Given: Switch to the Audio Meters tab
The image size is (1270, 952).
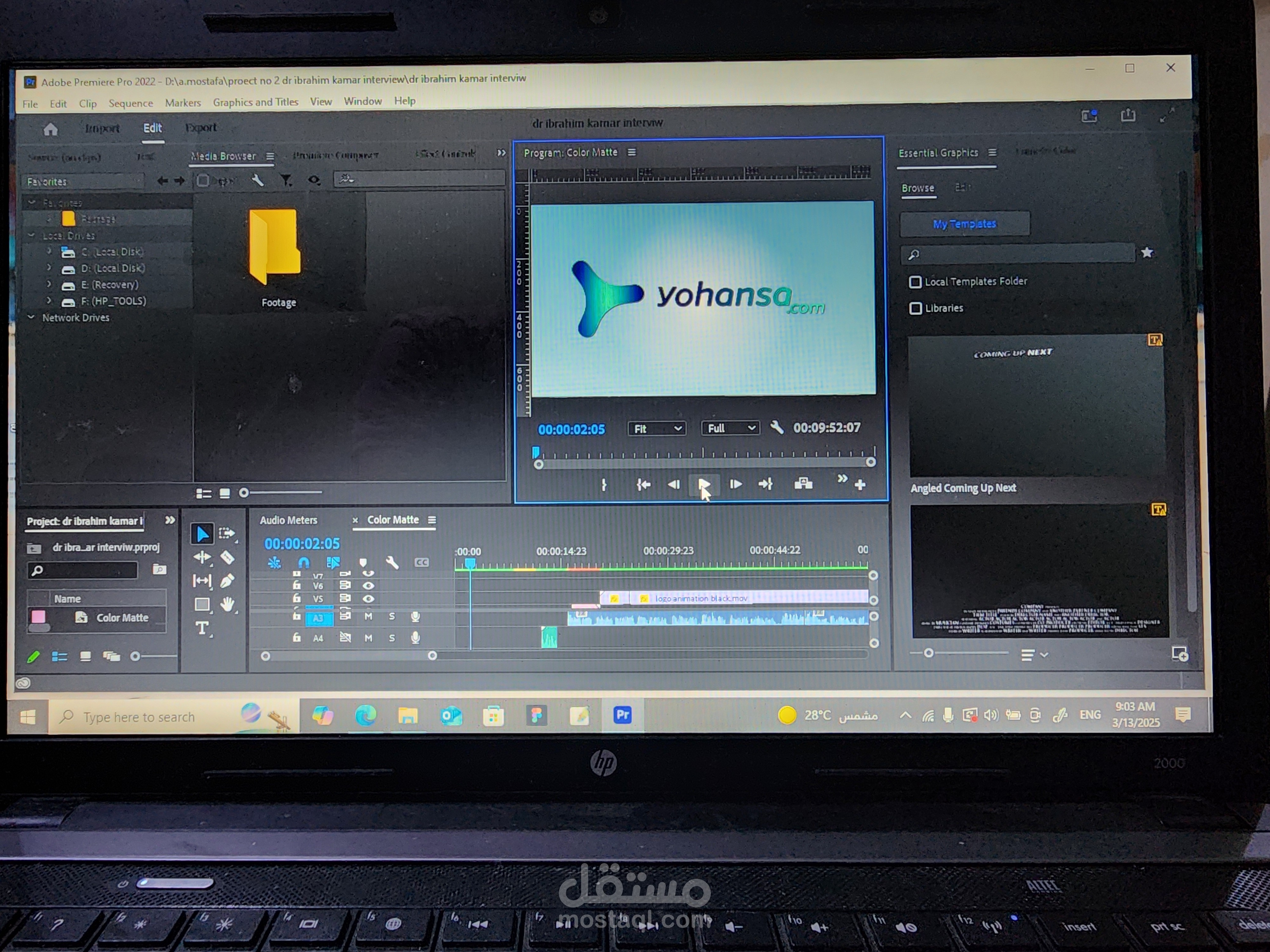Looking at the screenshot, I should click(x=288, y=520).
